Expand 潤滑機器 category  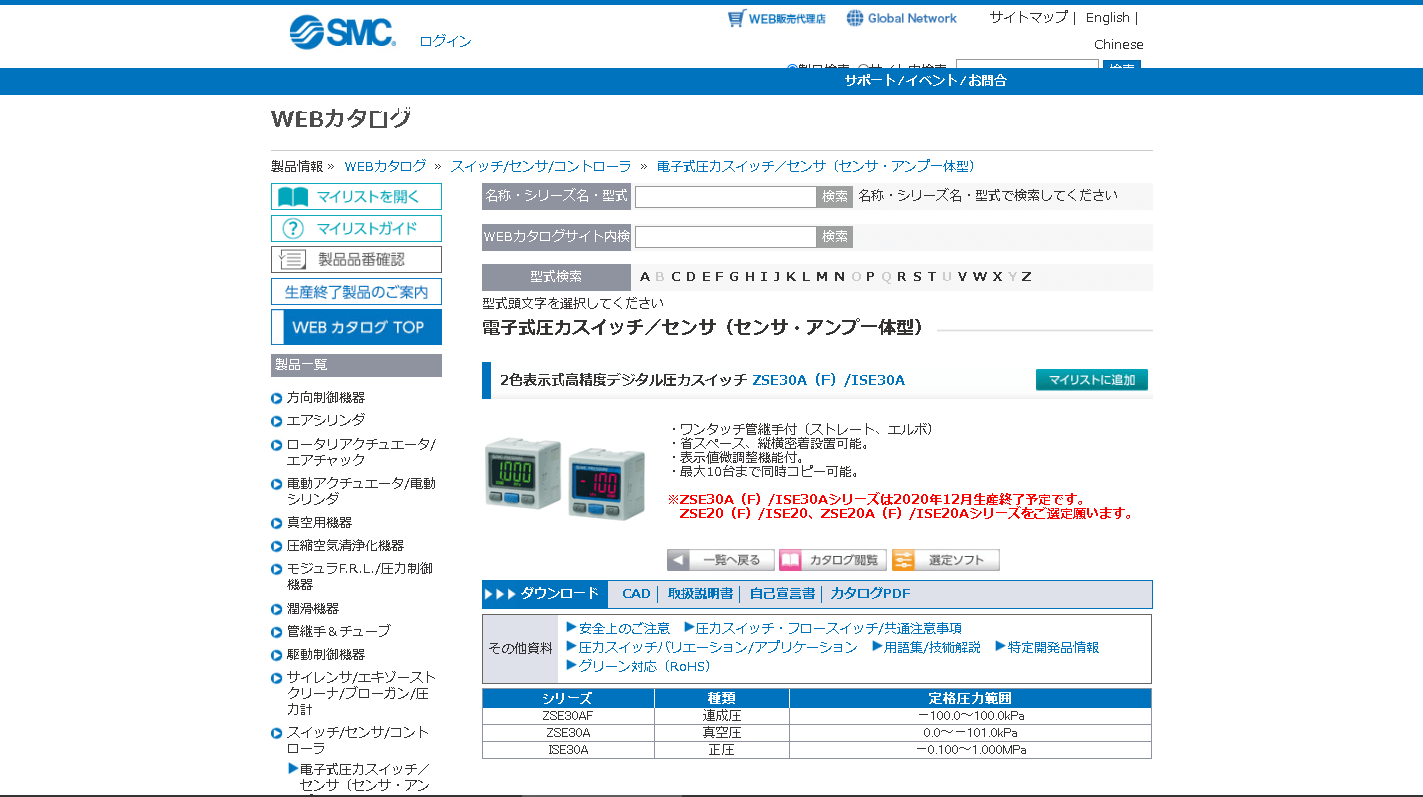coord(313,608)
